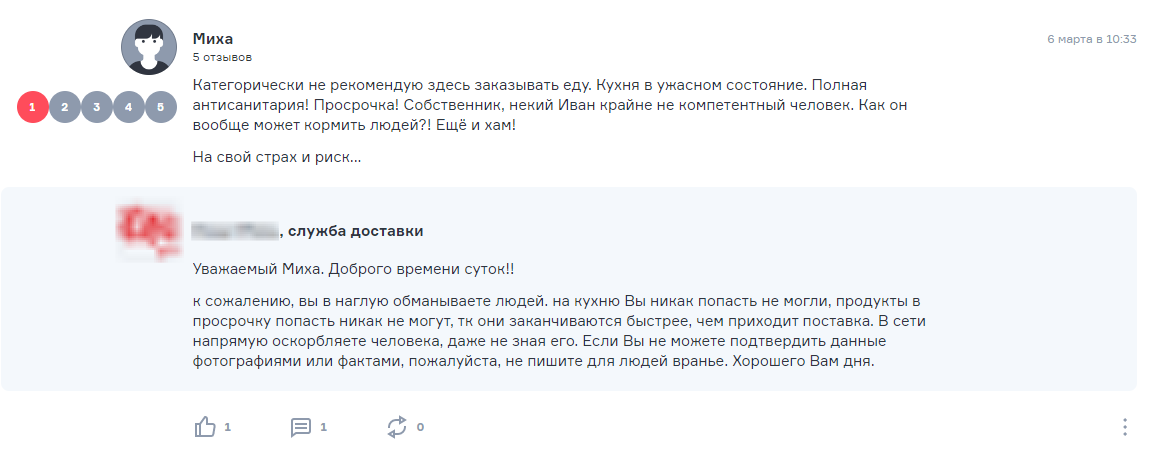Click the repost arrows icon
The width and height of the screenshot is (1156, 451).
[397, 426]
